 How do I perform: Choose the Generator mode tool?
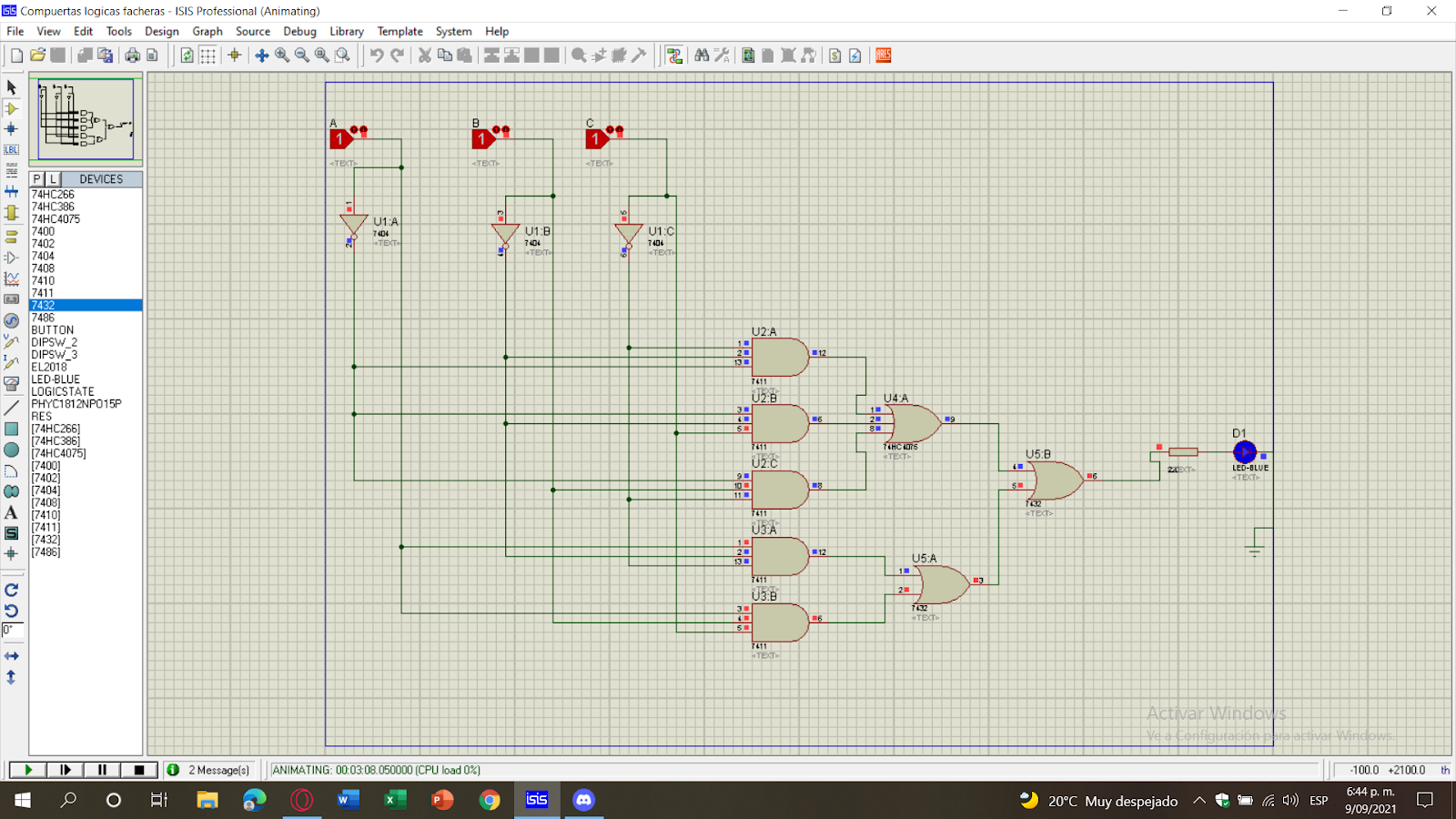point(12,320)
